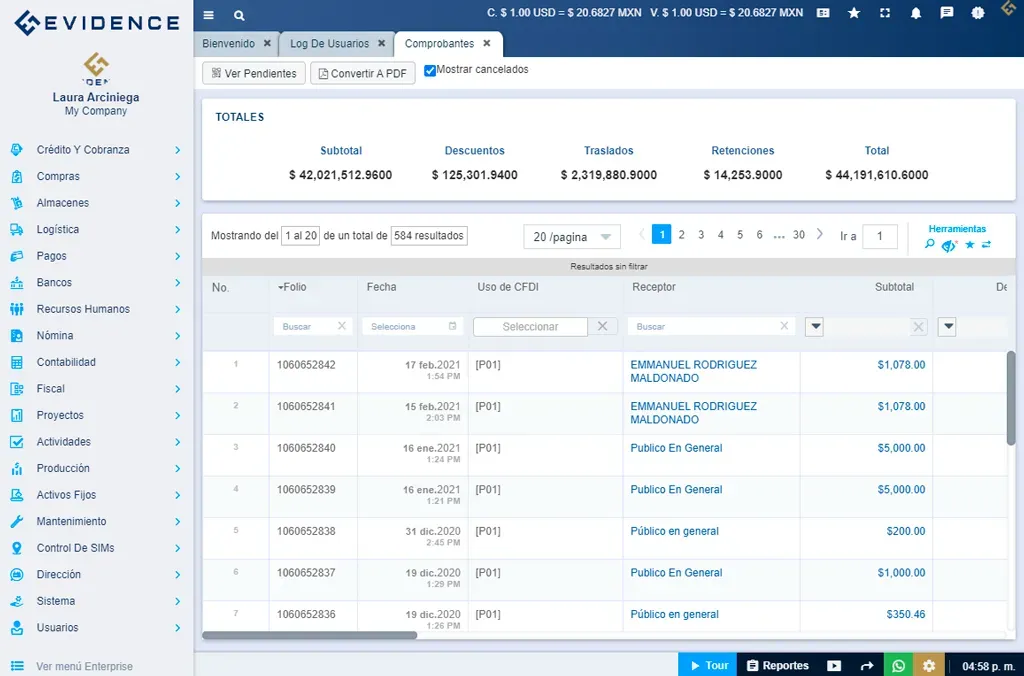Click the Convertir A PDF button
Screen dimensions: 1024x676
[x=362, y=73]
